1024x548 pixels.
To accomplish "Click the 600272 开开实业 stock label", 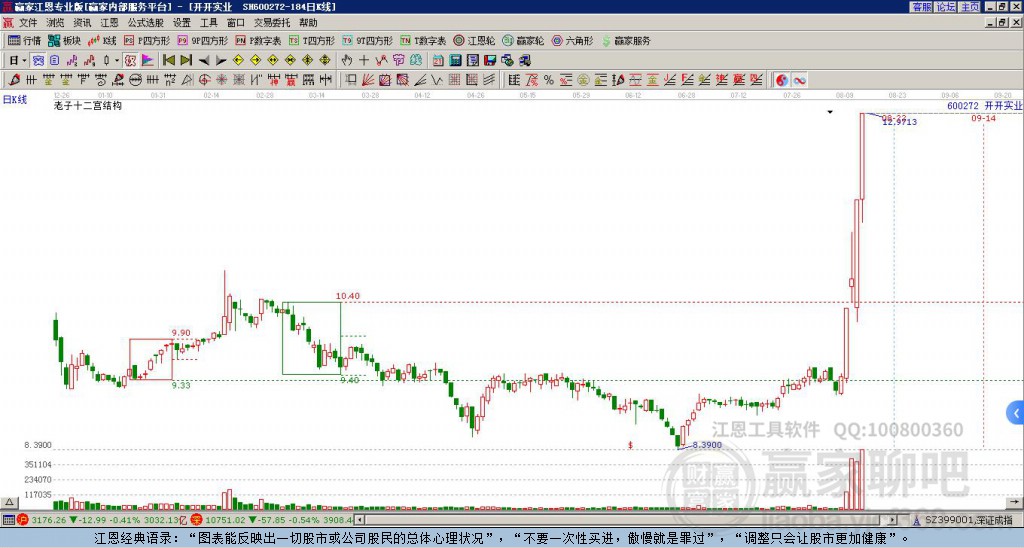I will 984,105.
